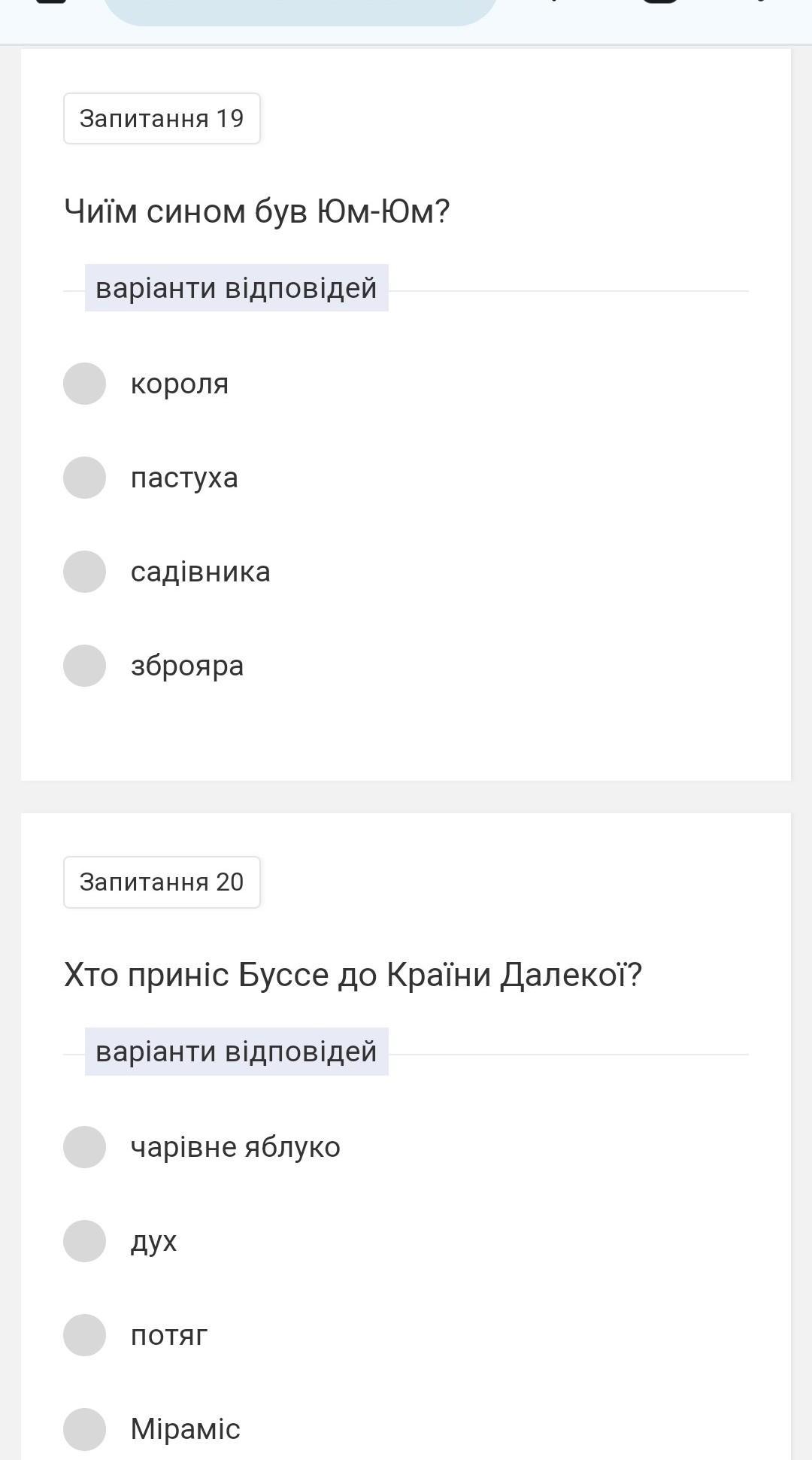Tap the question text about Юм-Юм
812x1460 pixels.
pyautogui.click(x=256, y=211)
